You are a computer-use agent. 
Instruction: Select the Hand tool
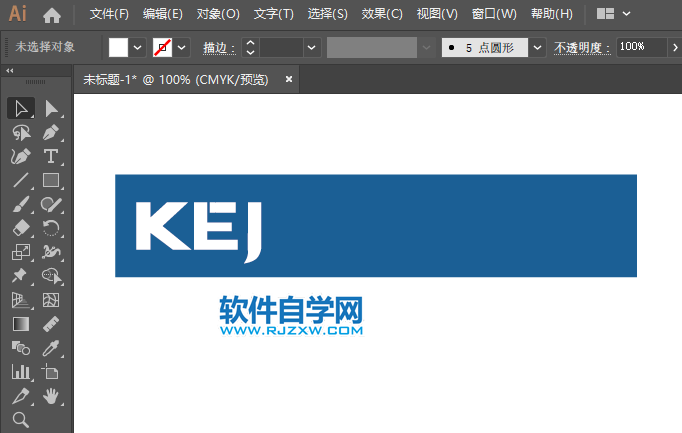(51, 396)
